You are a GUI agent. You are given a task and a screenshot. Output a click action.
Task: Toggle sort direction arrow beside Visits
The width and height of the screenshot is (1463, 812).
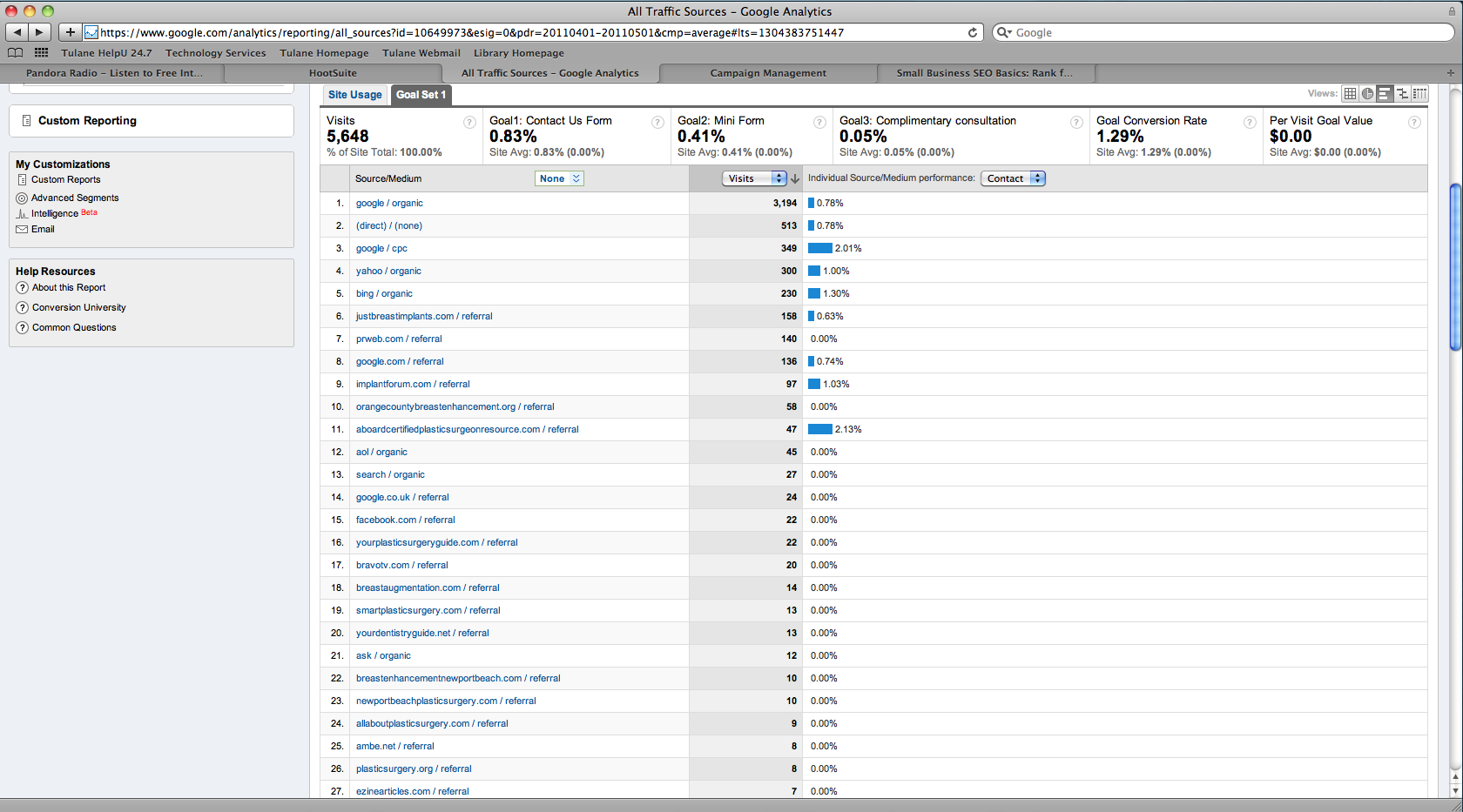(x=795, y=178)
